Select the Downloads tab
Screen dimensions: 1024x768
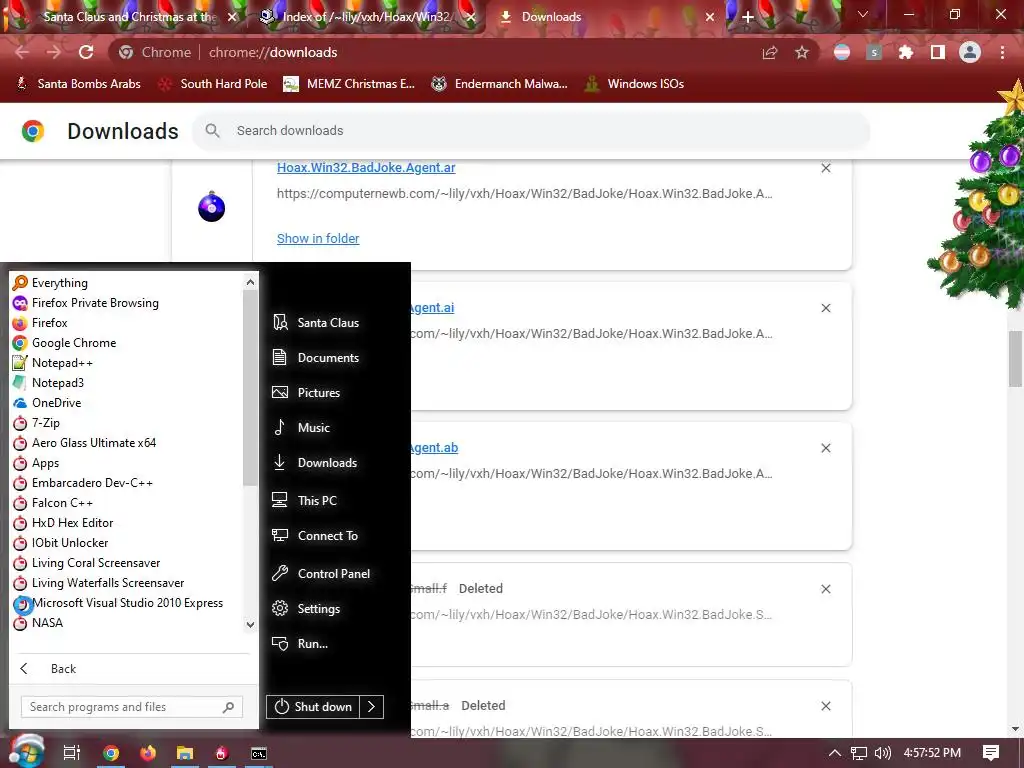tap(607, 17)
